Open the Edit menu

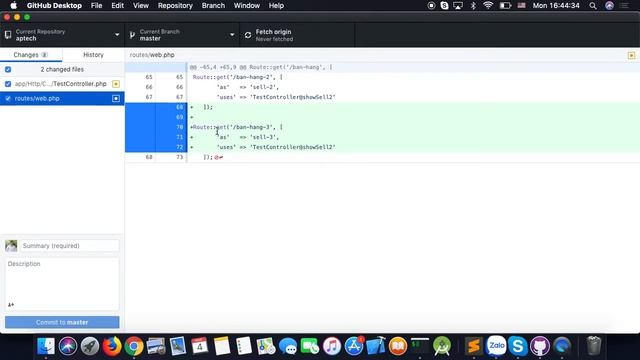click(118, 6)
